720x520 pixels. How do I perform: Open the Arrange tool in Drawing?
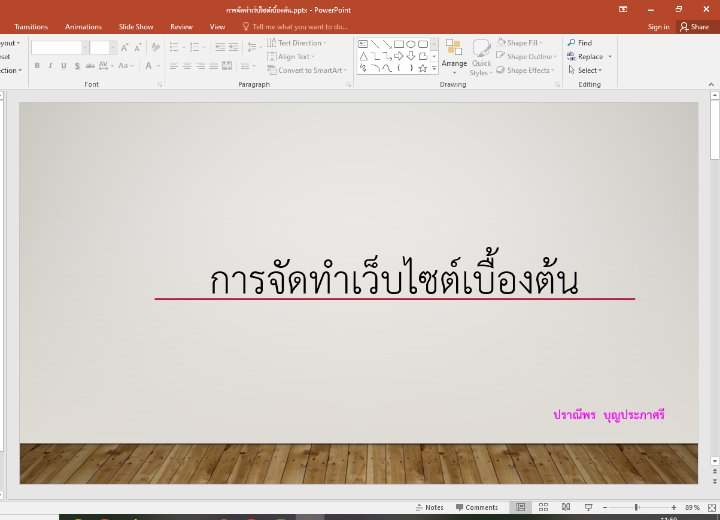(454, 54)
